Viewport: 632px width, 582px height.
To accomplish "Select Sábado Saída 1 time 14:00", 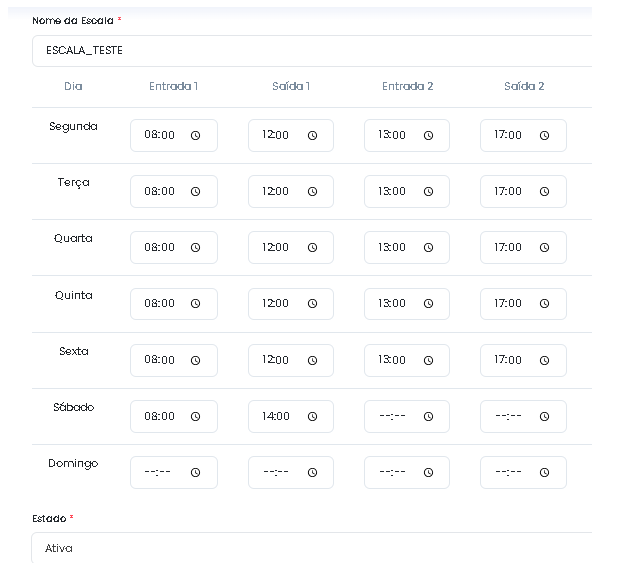I will tap(276, 416).
